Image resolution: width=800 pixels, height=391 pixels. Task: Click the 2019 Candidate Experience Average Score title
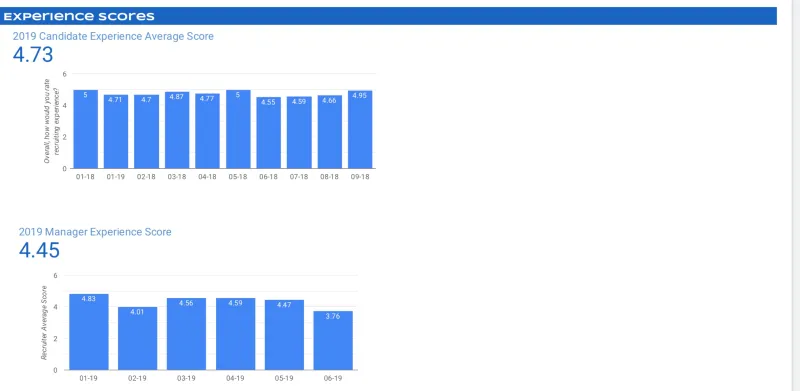coord(113,36)
